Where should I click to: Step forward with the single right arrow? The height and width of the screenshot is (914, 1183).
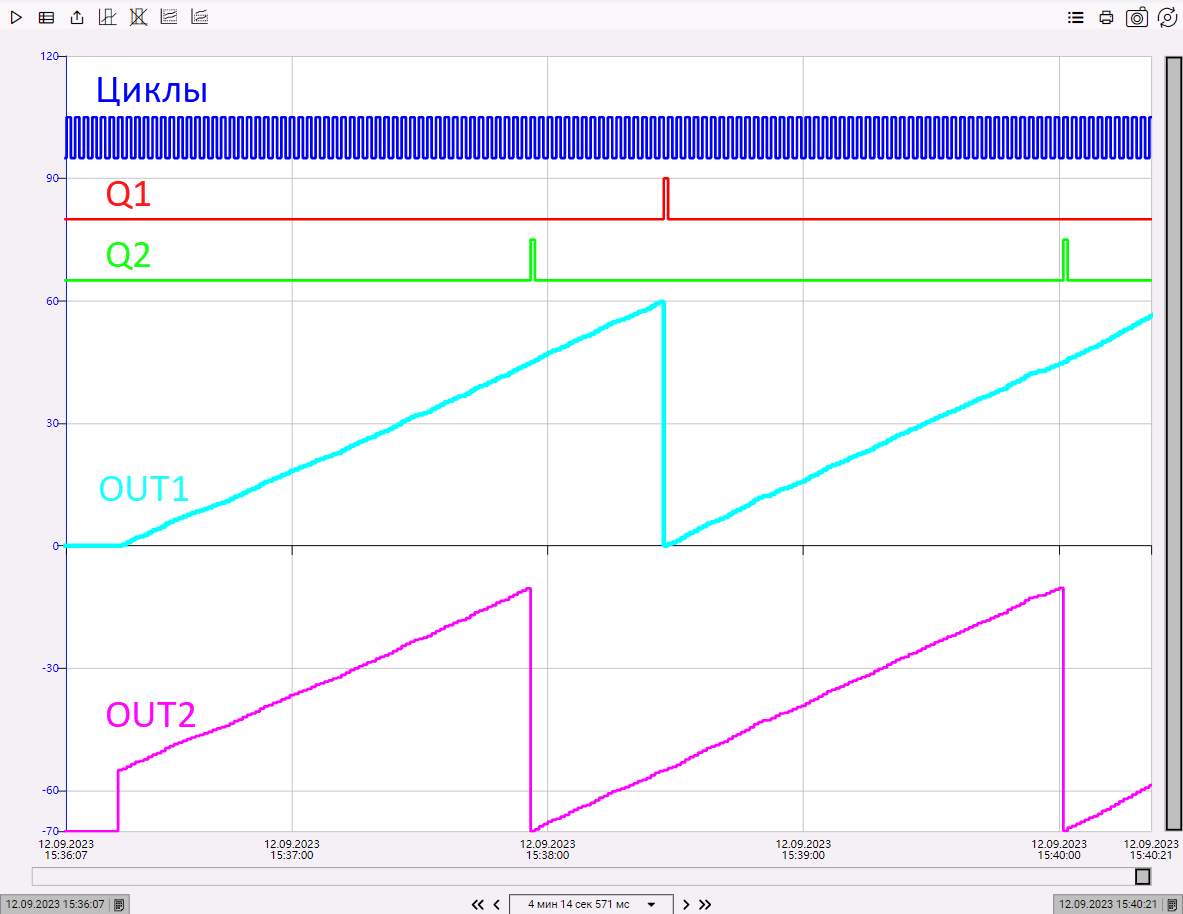tap(686, 904)
